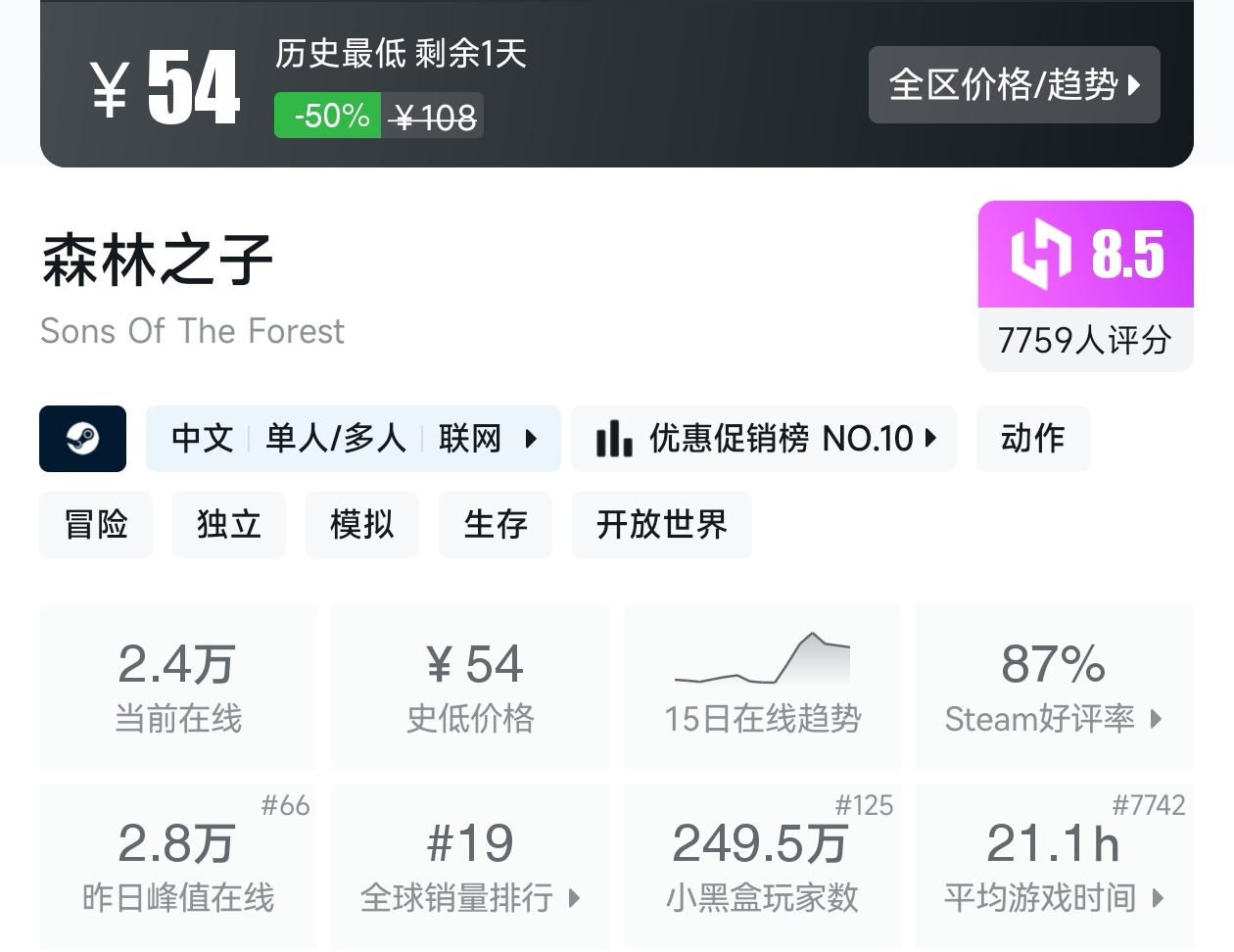Select the 动作 genre tag
The image size is (1234, 952).
coord(1032,439)
